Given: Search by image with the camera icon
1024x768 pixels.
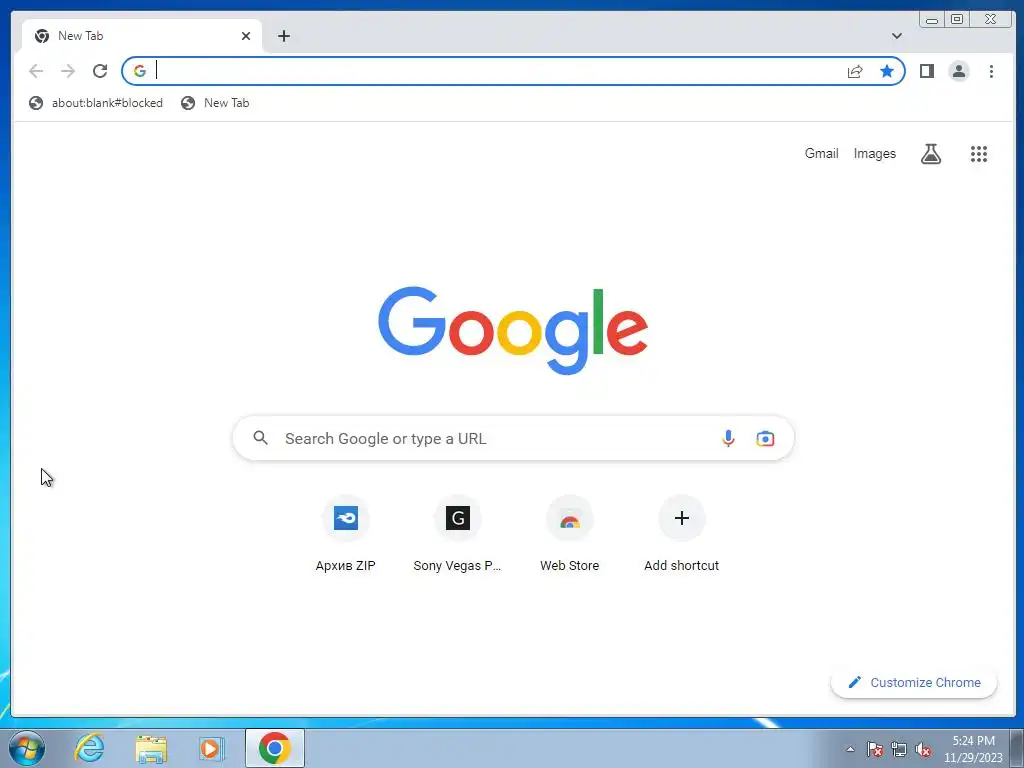Looking at the screenshot, I should (765, 438).
